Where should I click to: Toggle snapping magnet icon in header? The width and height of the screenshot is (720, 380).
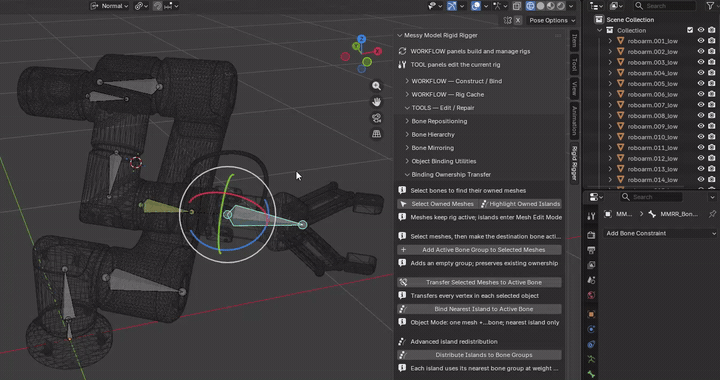[x=158, y=6]
